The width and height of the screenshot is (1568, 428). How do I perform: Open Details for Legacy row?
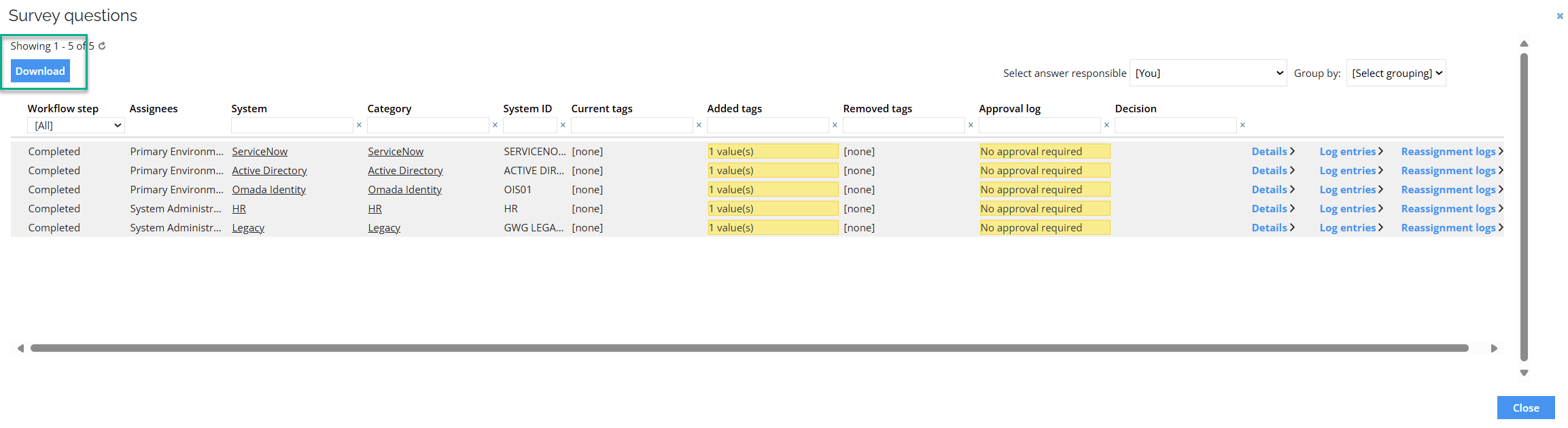(x=1273, y=227)
